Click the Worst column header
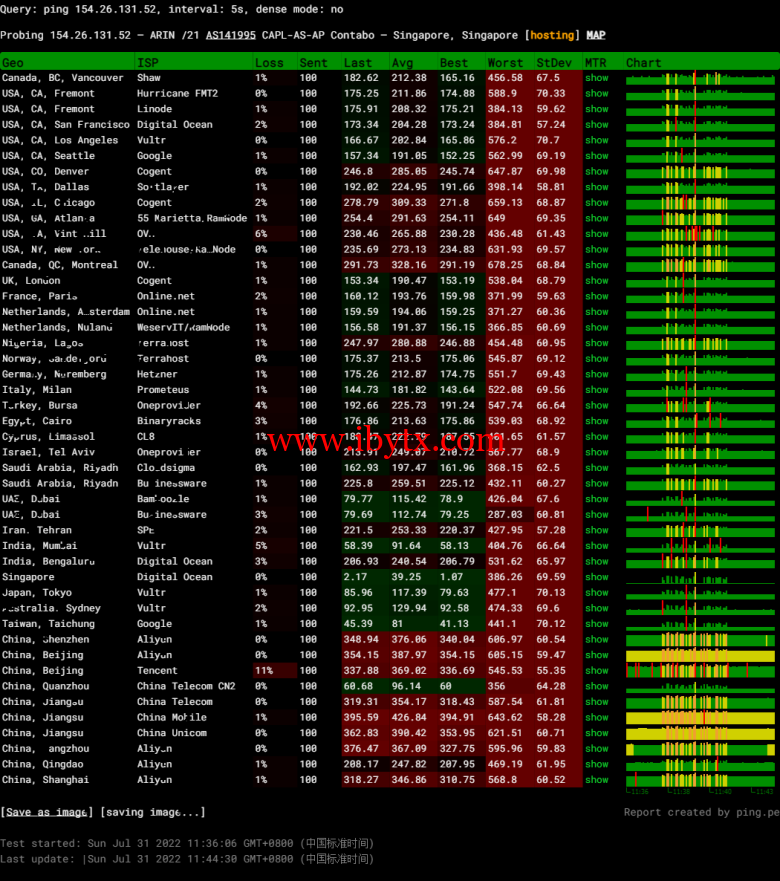 tap(505, 62)
